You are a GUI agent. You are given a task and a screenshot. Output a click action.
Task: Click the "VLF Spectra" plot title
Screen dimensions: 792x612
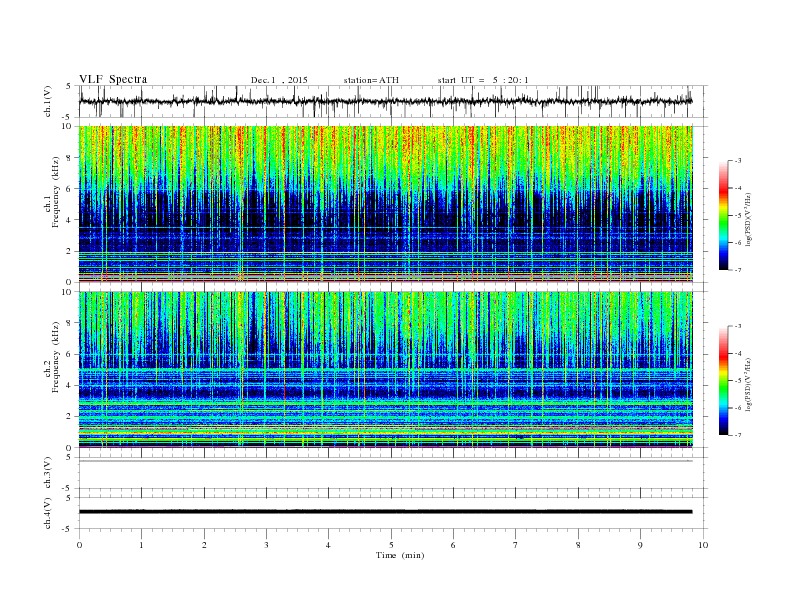(113, 79)
